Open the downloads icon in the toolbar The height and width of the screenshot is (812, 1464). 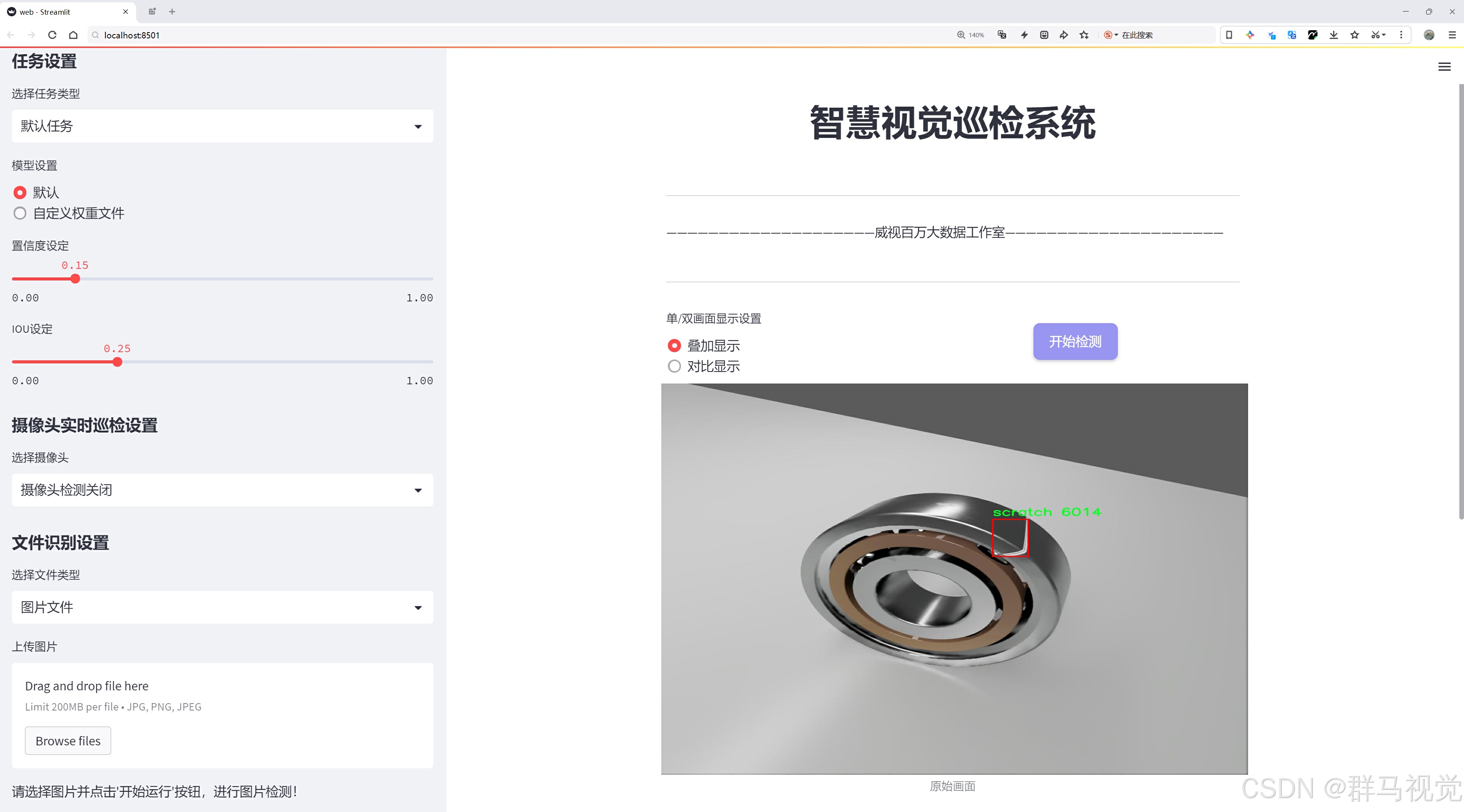click(1333, 35)
